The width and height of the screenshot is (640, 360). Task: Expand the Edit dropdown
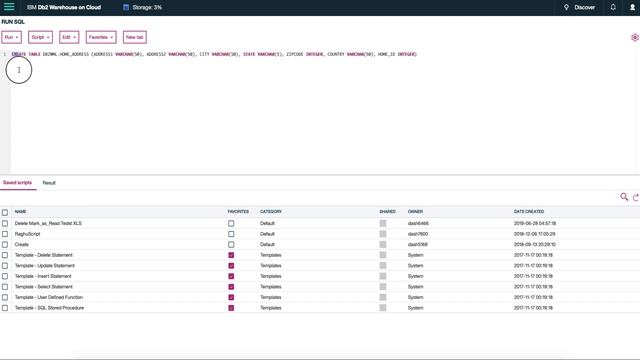point(69,37)
